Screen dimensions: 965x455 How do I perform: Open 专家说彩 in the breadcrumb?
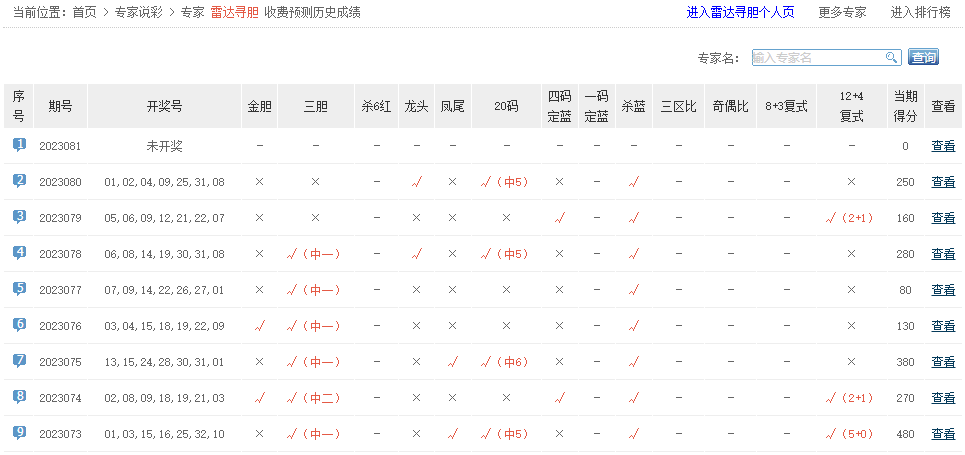coord(139,13)
